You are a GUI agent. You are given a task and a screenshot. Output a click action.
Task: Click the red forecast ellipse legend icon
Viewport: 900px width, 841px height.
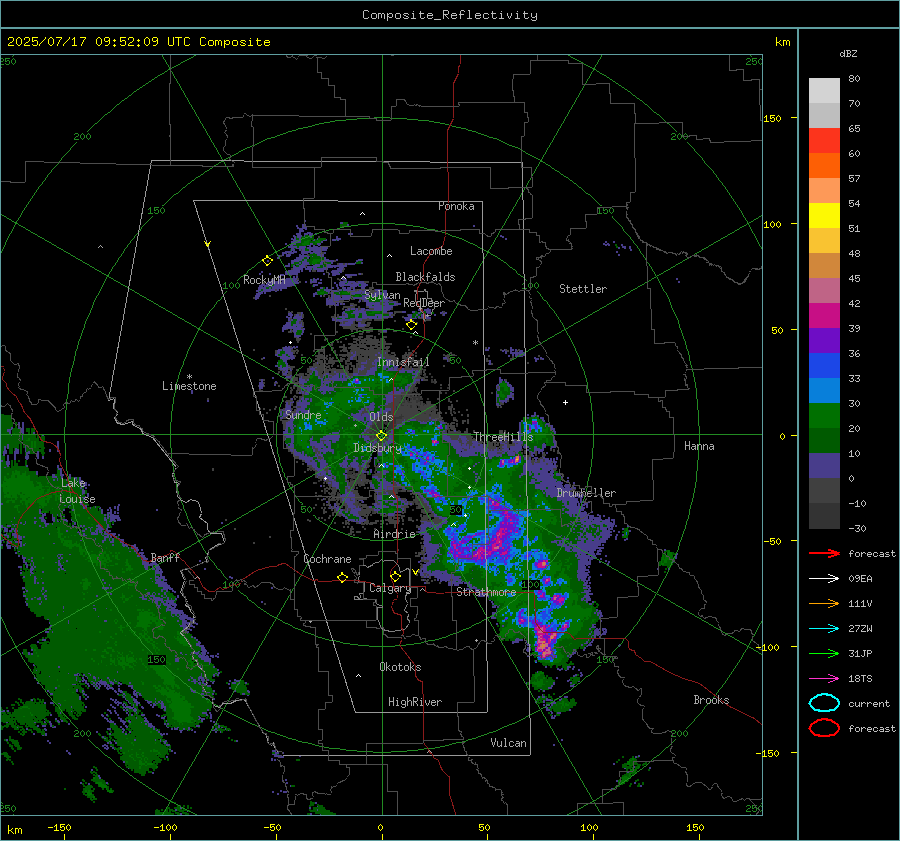(824, 728)
